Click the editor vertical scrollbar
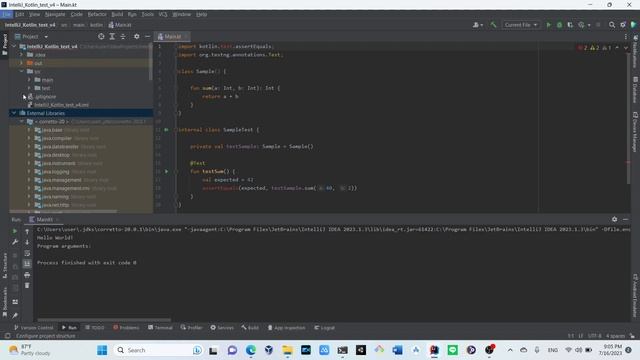Screen dimensions: 640x360 click(x=629, y=118)
